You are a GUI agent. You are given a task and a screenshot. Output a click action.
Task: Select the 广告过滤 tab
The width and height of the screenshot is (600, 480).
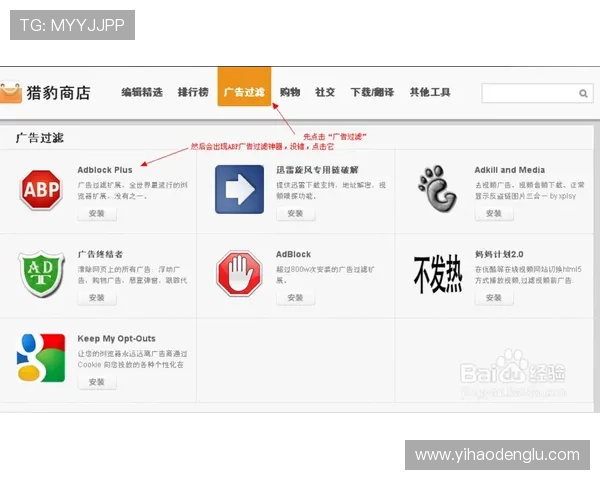pyautogui.click(x=244, y=87)
